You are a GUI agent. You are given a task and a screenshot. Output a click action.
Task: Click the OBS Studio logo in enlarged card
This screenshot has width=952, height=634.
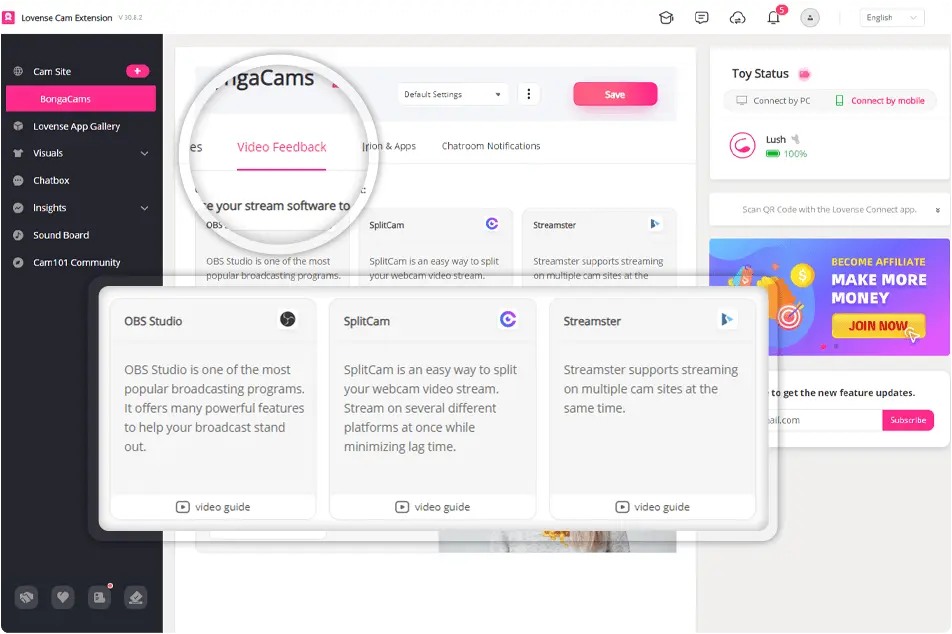288,319
